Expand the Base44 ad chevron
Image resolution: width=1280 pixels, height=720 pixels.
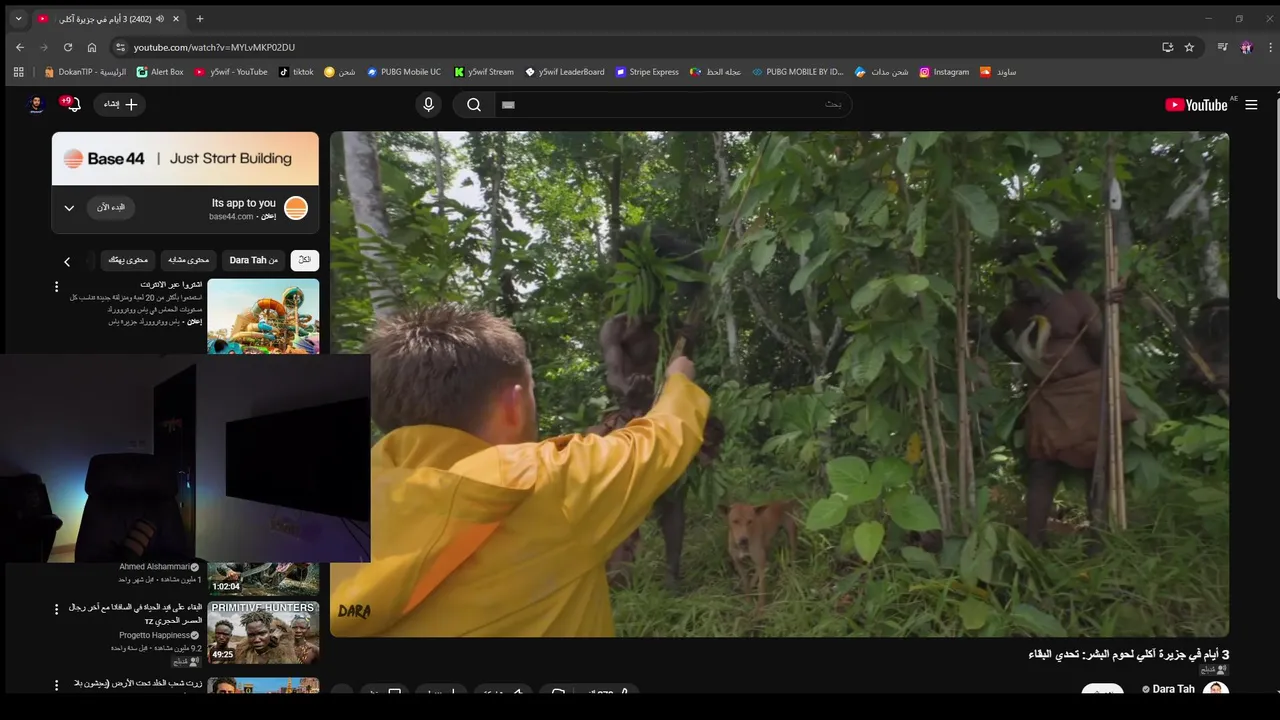point(69,208)
